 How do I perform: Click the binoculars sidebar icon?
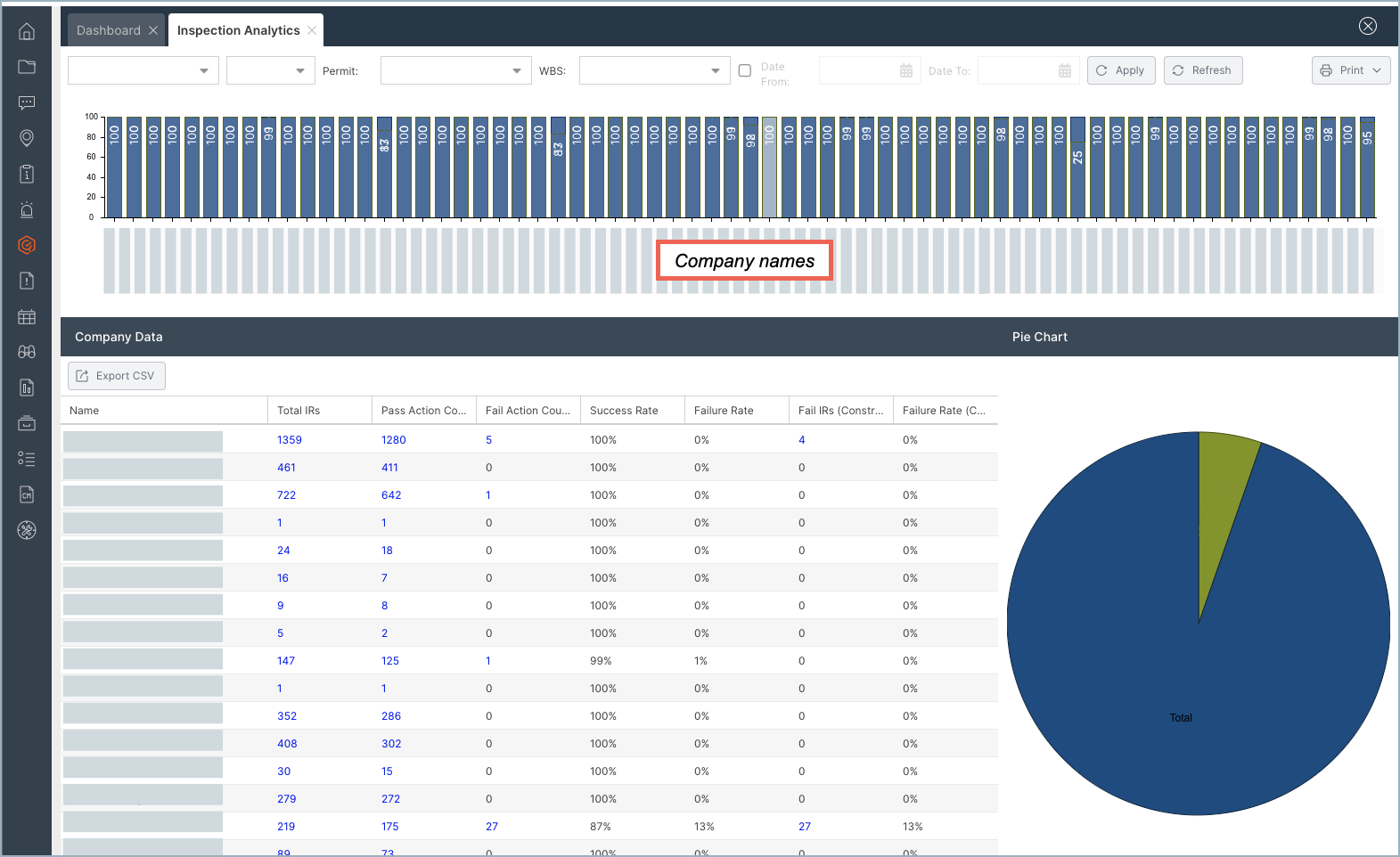point(27,352)
